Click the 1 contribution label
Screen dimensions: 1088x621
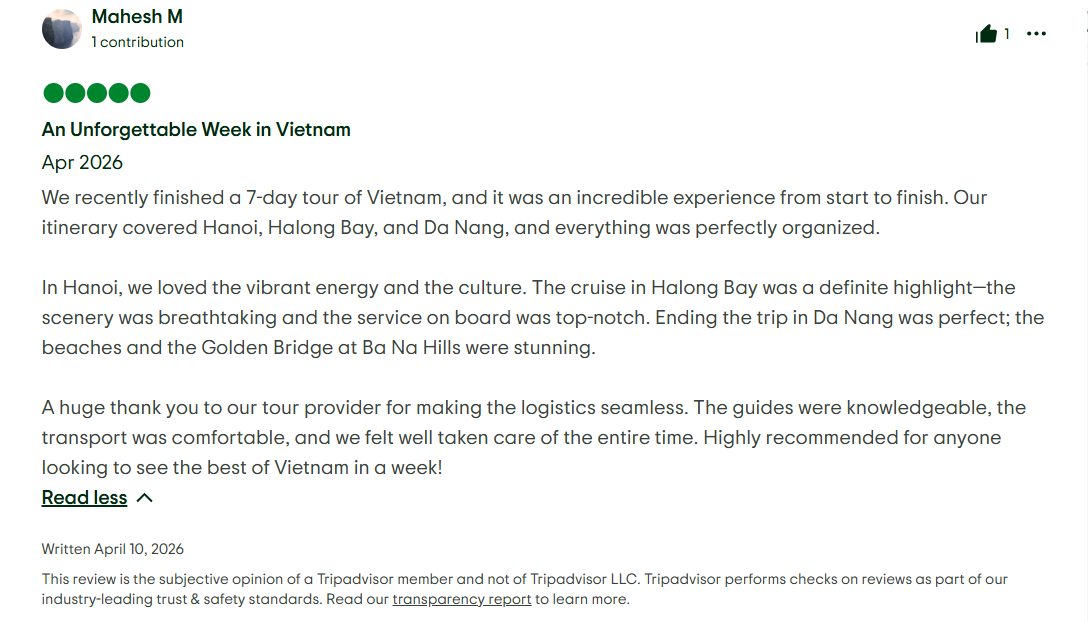click(x=137, y=42)
